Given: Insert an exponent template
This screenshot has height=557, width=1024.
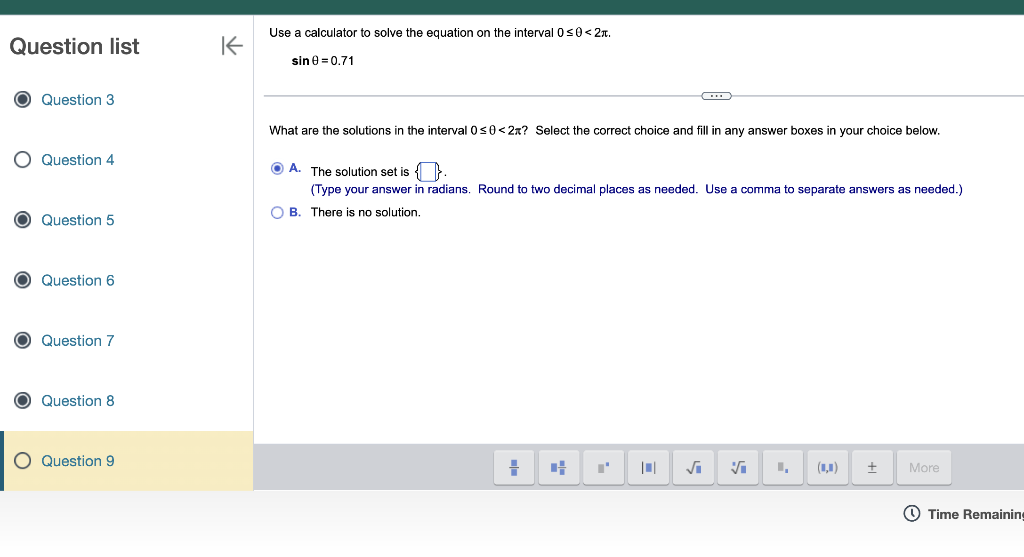Looking at the screenshot, I should pos(603,468).
